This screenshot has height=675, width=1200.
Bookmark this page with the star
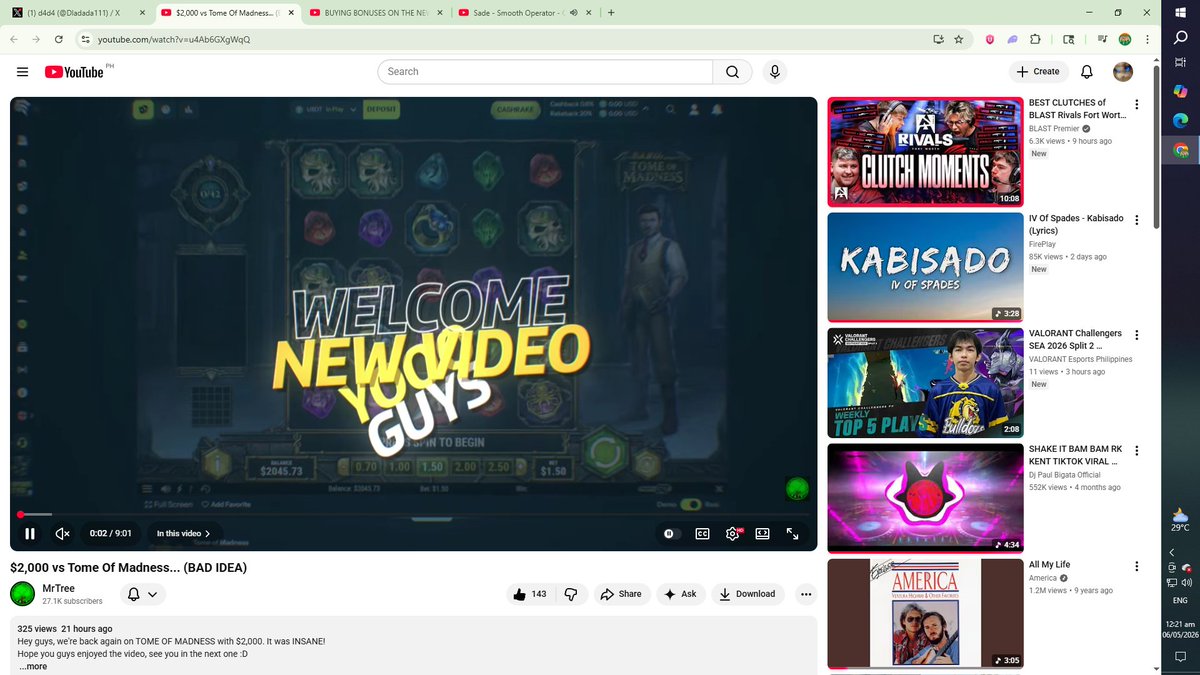[x=959, y=39]
